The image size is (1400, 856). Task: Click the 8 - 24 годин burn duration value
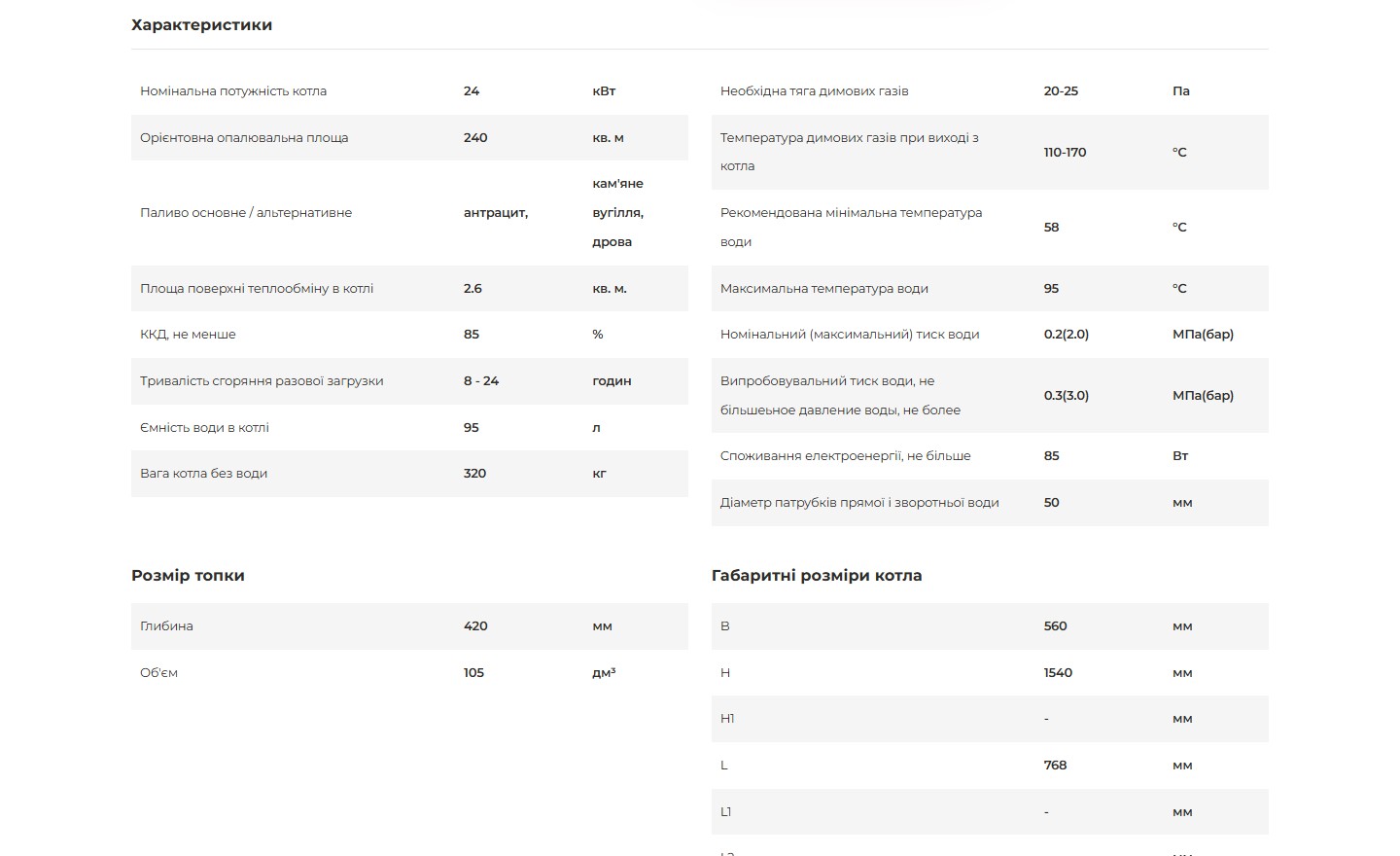481,381
